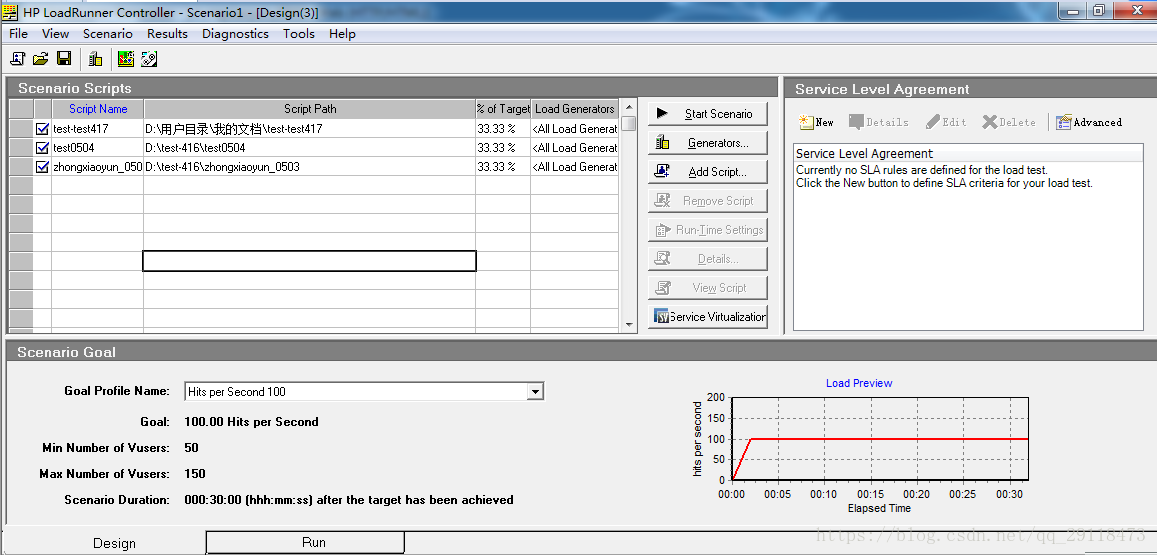Click the 33.33 % cell for zhongxiaoyun_0503
Image resolution: width=1157 pixels, height=555 pixels.
point(503,167)
